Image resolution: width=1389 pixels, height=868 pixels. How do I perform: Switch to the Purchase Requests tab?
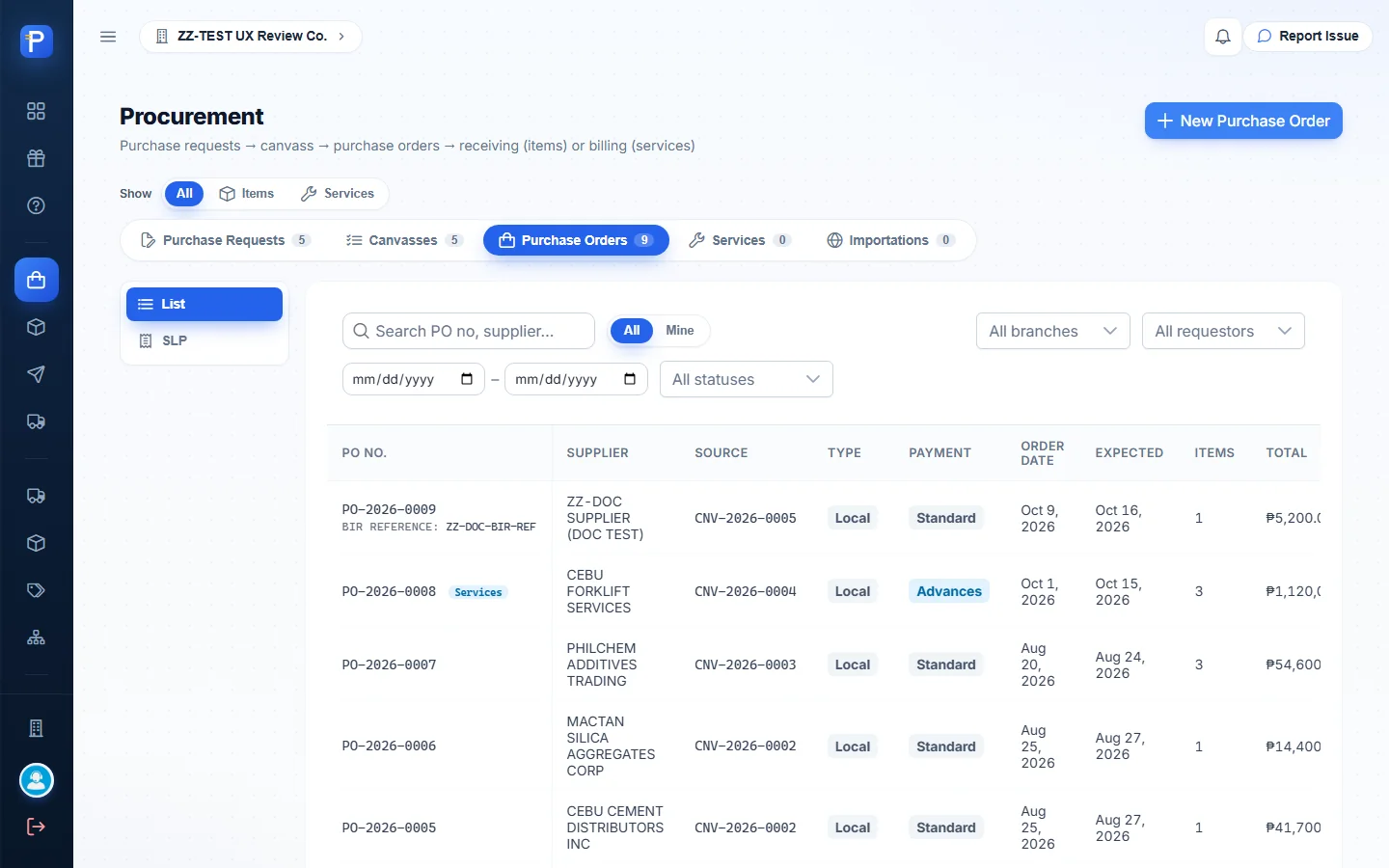tap(225, 240)
